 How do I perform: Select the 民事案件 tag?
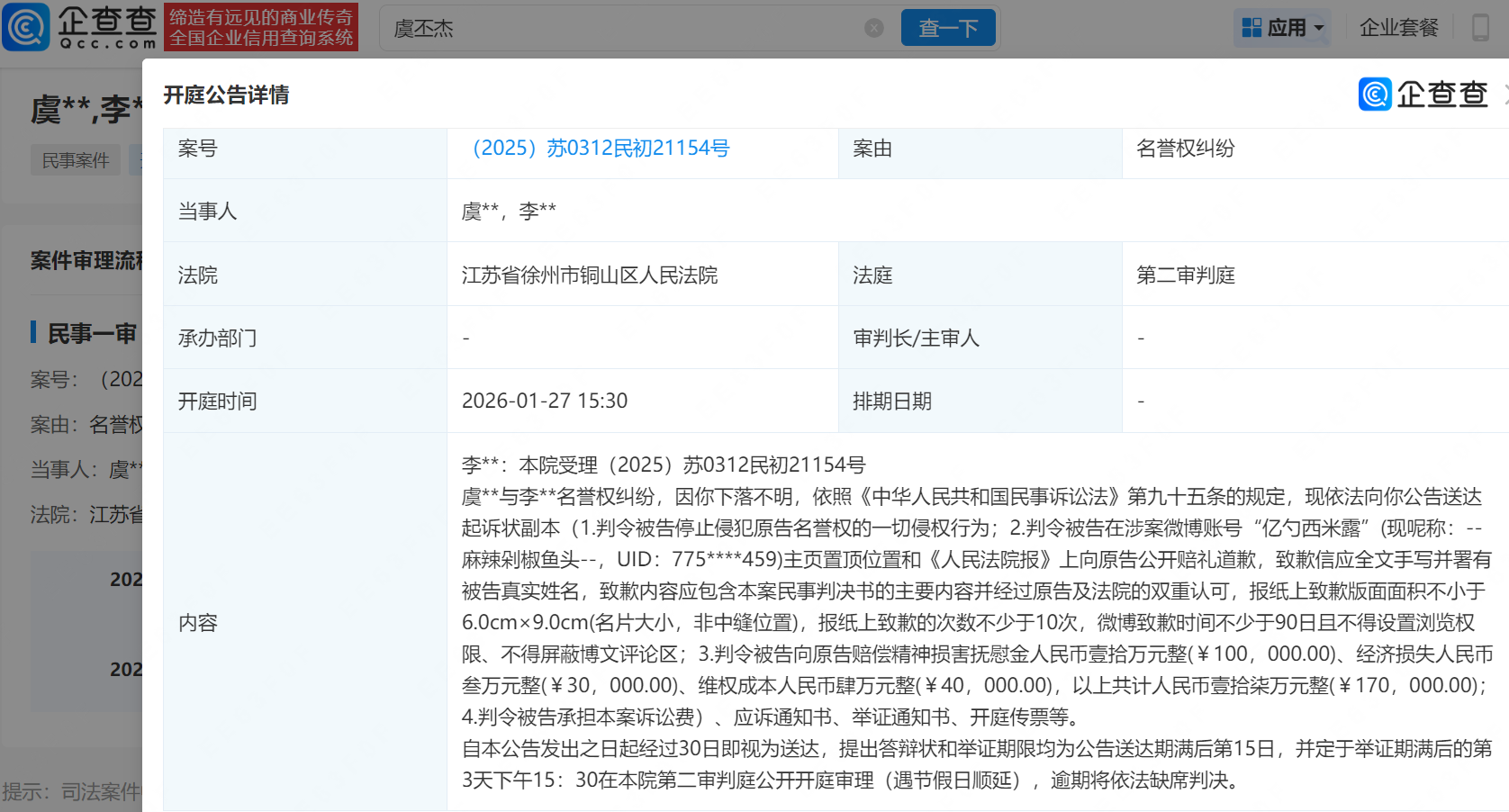(76, 160)
